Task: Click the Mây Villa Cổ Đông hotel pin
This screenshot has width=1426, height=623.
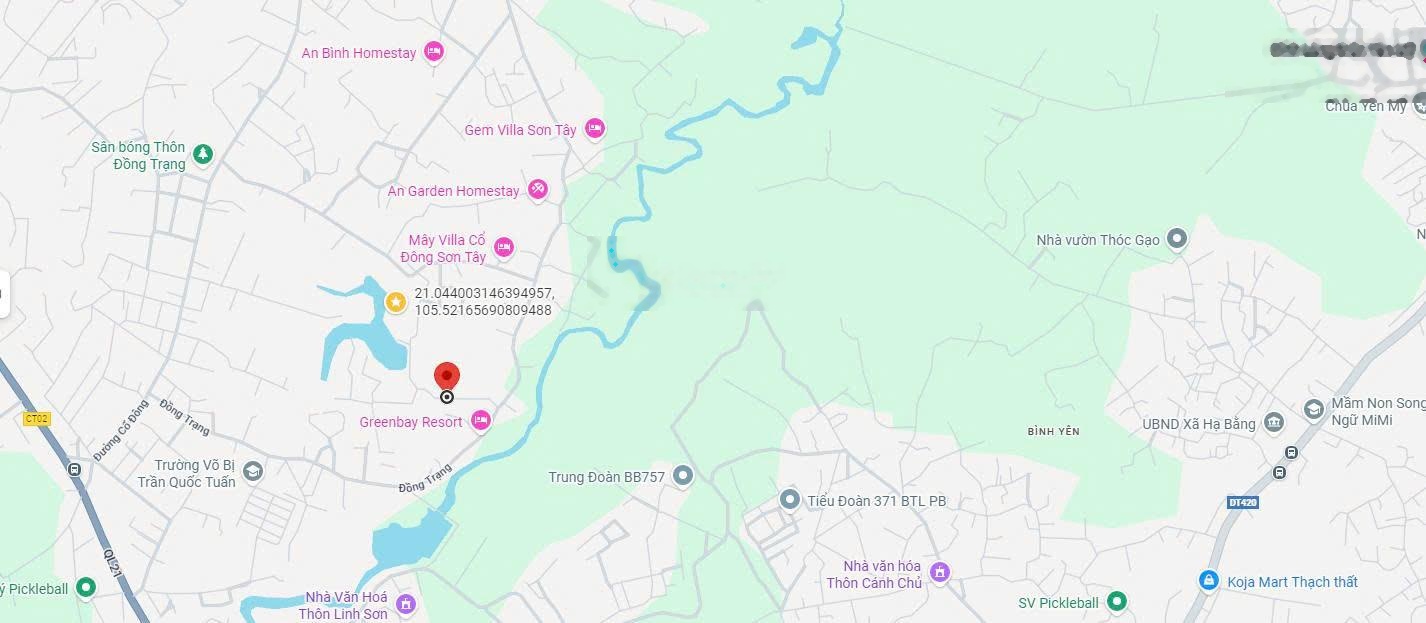Action: pyautogui.click(x=503, y=247)
